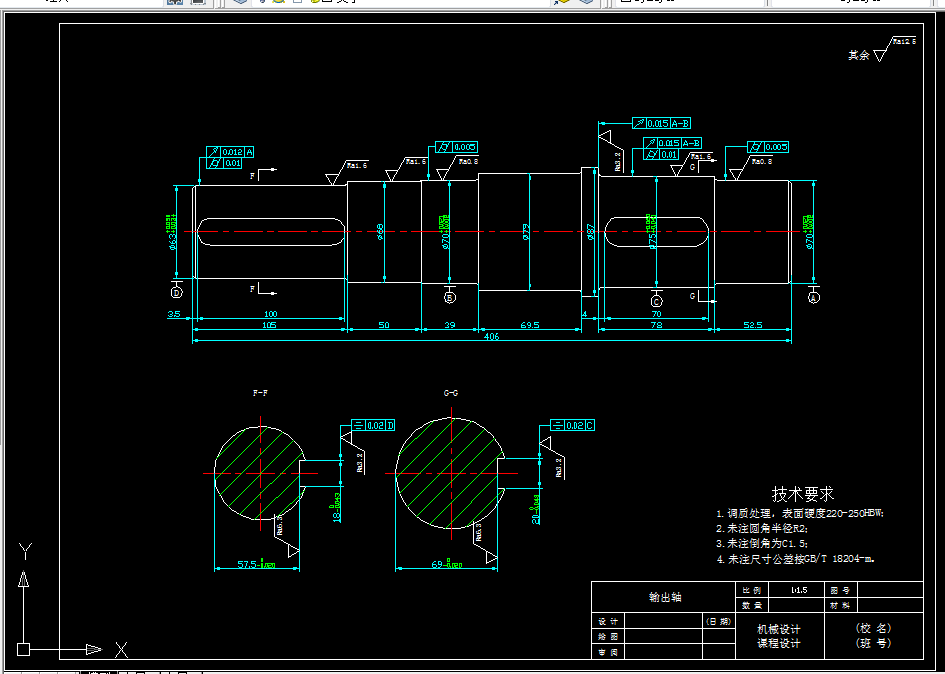
Task: Select the overall length dimension 406
Action: pyautogui.click(x=491, y=337)
